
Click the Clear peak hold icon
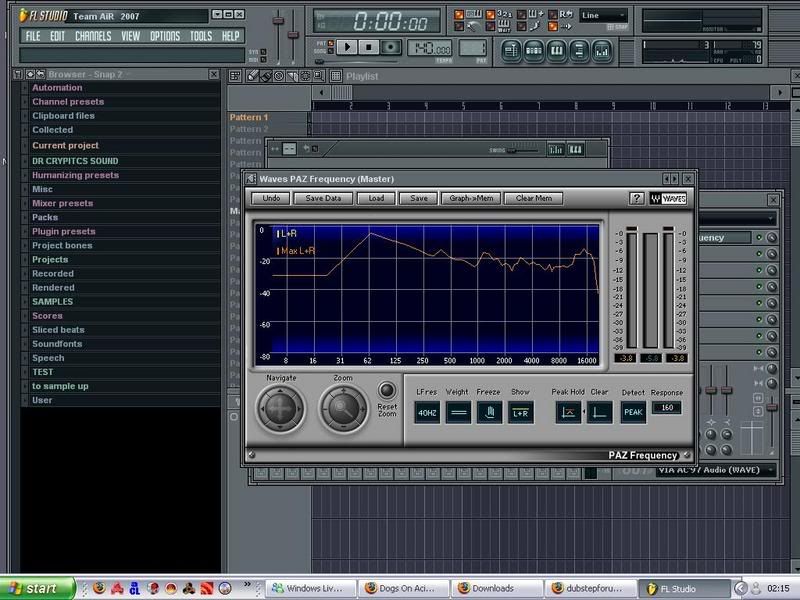(x=599, y=411)
